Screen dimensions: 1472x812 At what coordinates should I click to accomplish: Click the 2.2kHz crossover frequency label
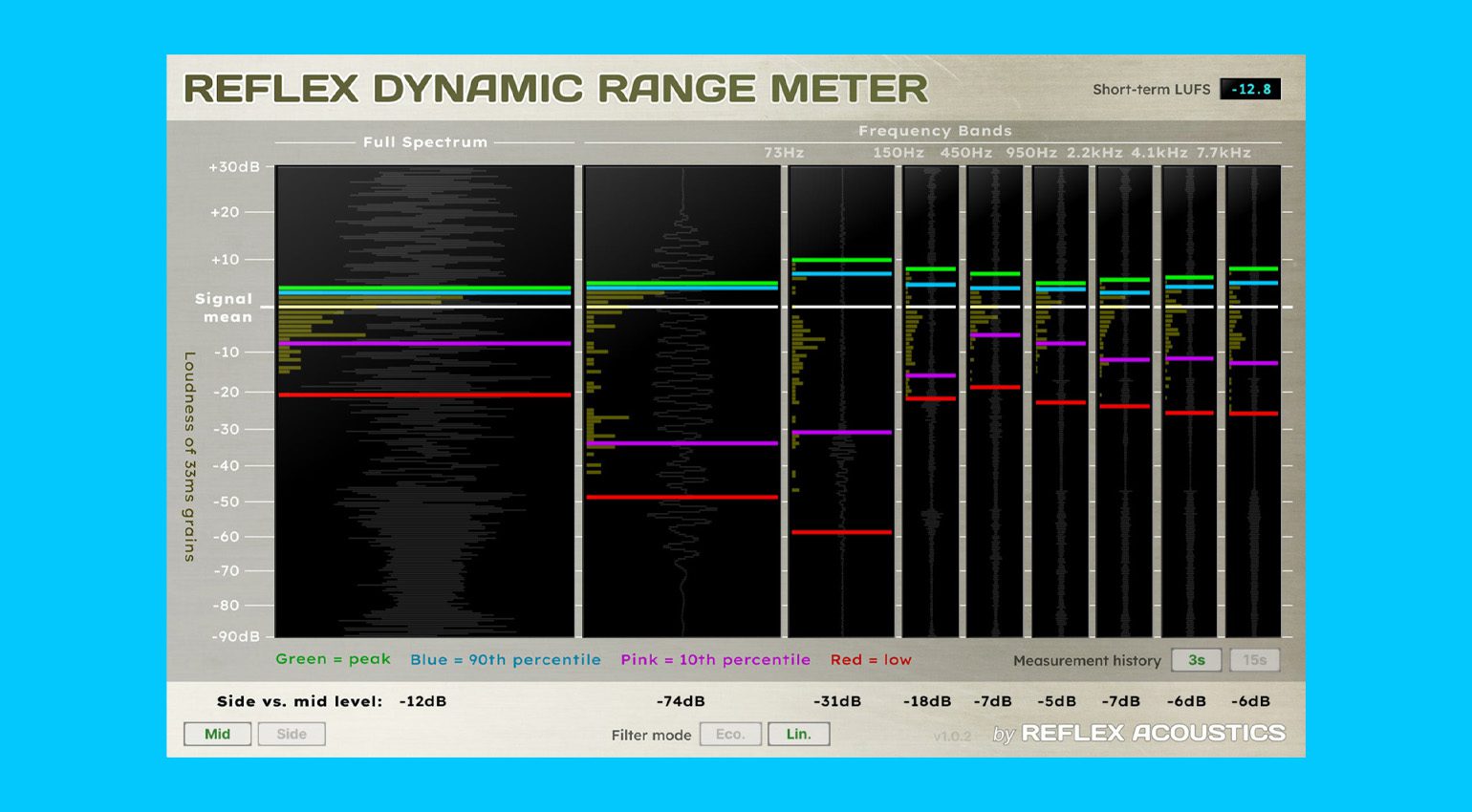(1094, 153)
